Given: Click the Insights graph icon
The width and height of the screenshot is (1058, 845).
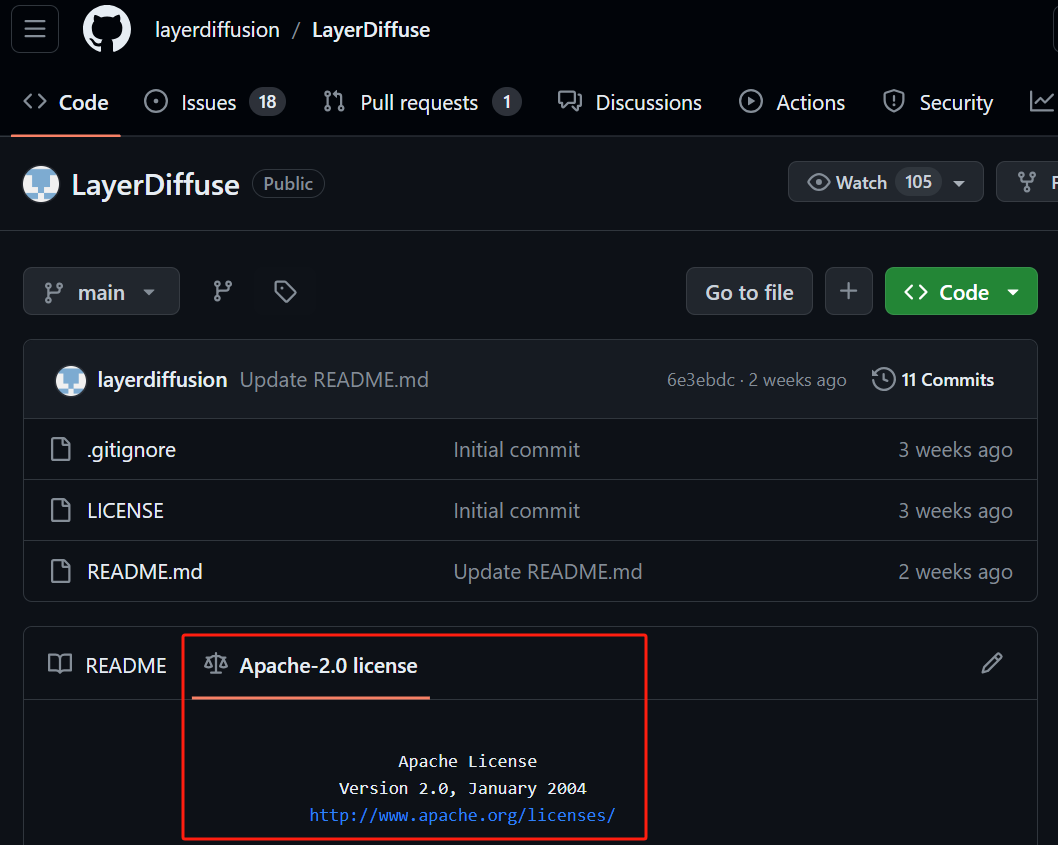Looking at the screenshot, I should (1041, 102).
